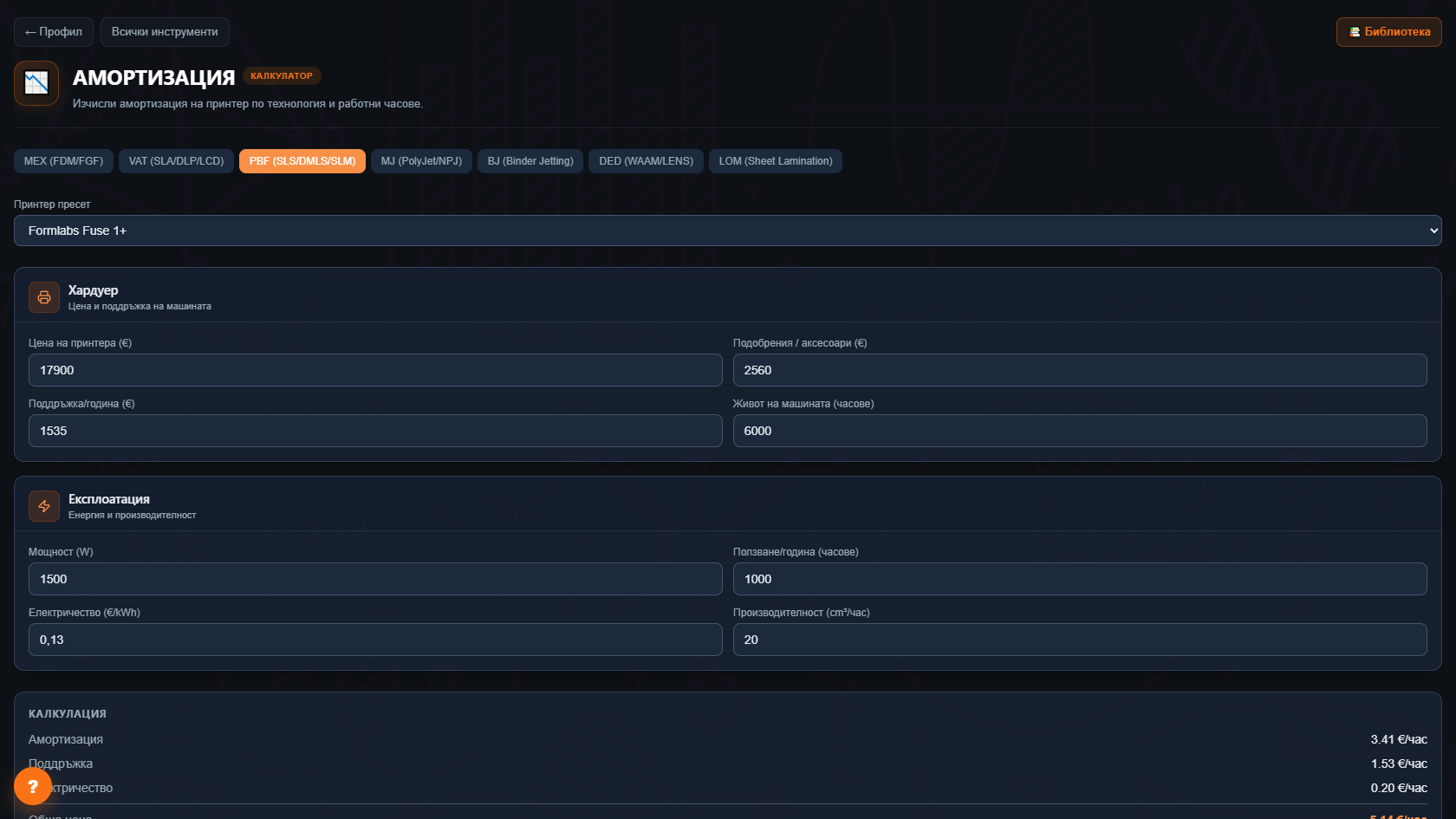Open Всички инструменти page
The width and height of the screenshot is (1456, 819).
pos(165,32)
